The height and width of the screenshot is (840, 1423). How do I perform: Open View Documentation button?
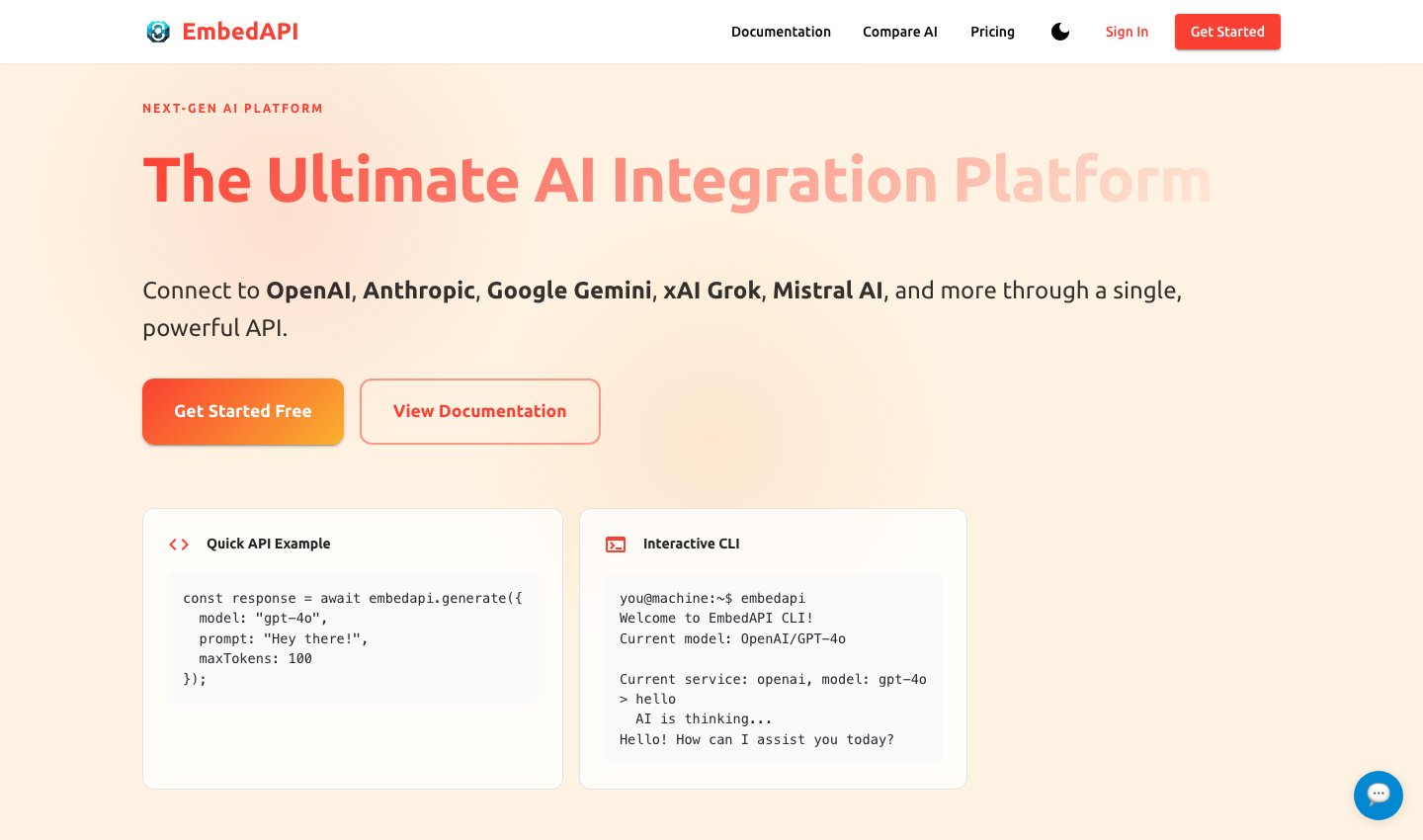(480, 411)
